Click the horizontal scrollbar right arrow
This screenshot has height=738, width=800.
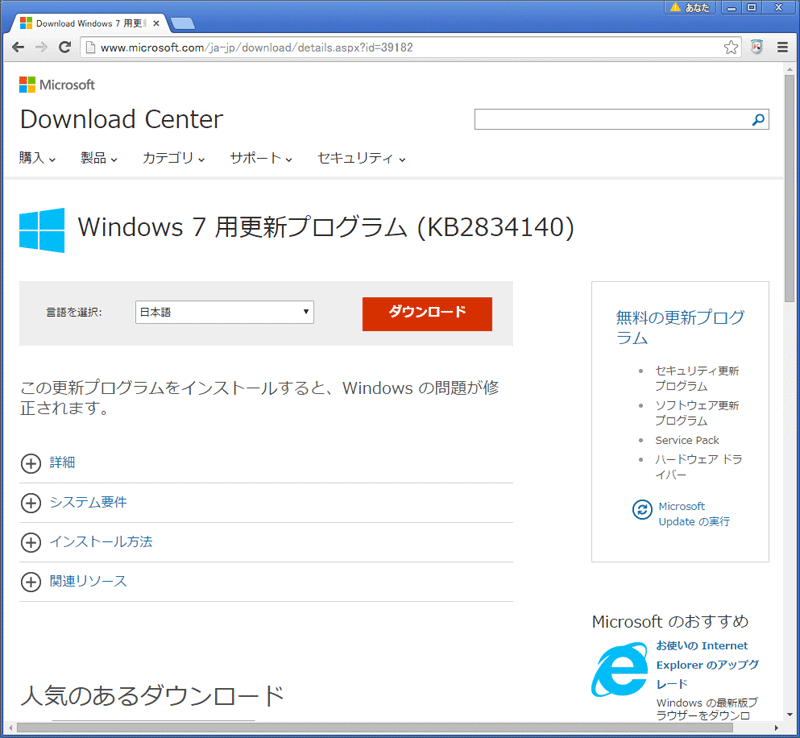(x=777, y=728)
